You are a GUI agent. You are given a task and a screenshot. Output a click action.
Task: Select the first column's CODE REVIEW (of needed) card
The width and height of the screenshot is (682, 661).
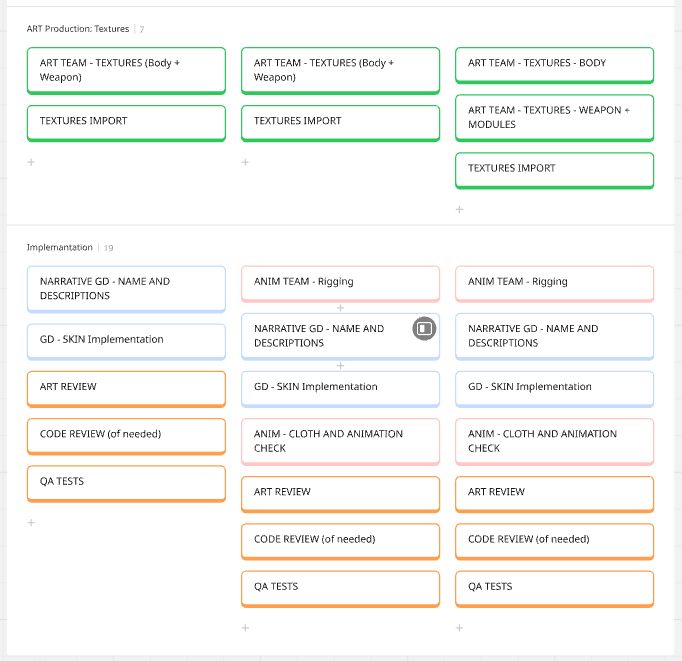tap(126, 435)
